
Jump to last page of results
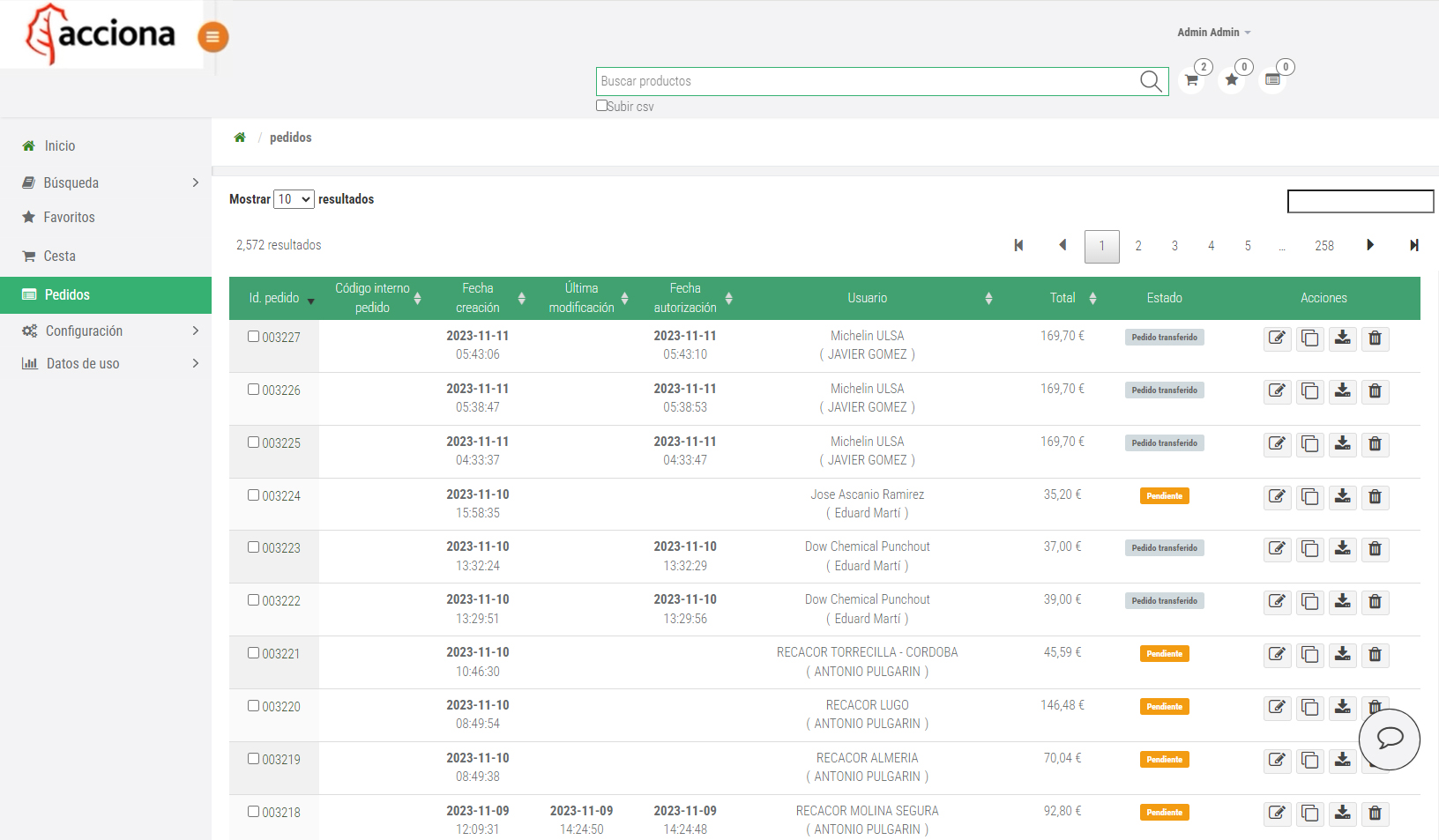(x=1413, y=246)
